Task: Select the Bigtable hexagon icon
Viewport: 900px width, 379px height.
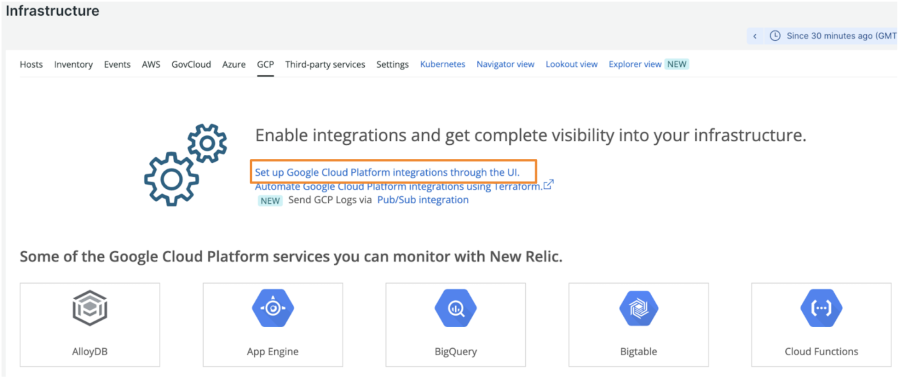Action: (x=638, y=309)
